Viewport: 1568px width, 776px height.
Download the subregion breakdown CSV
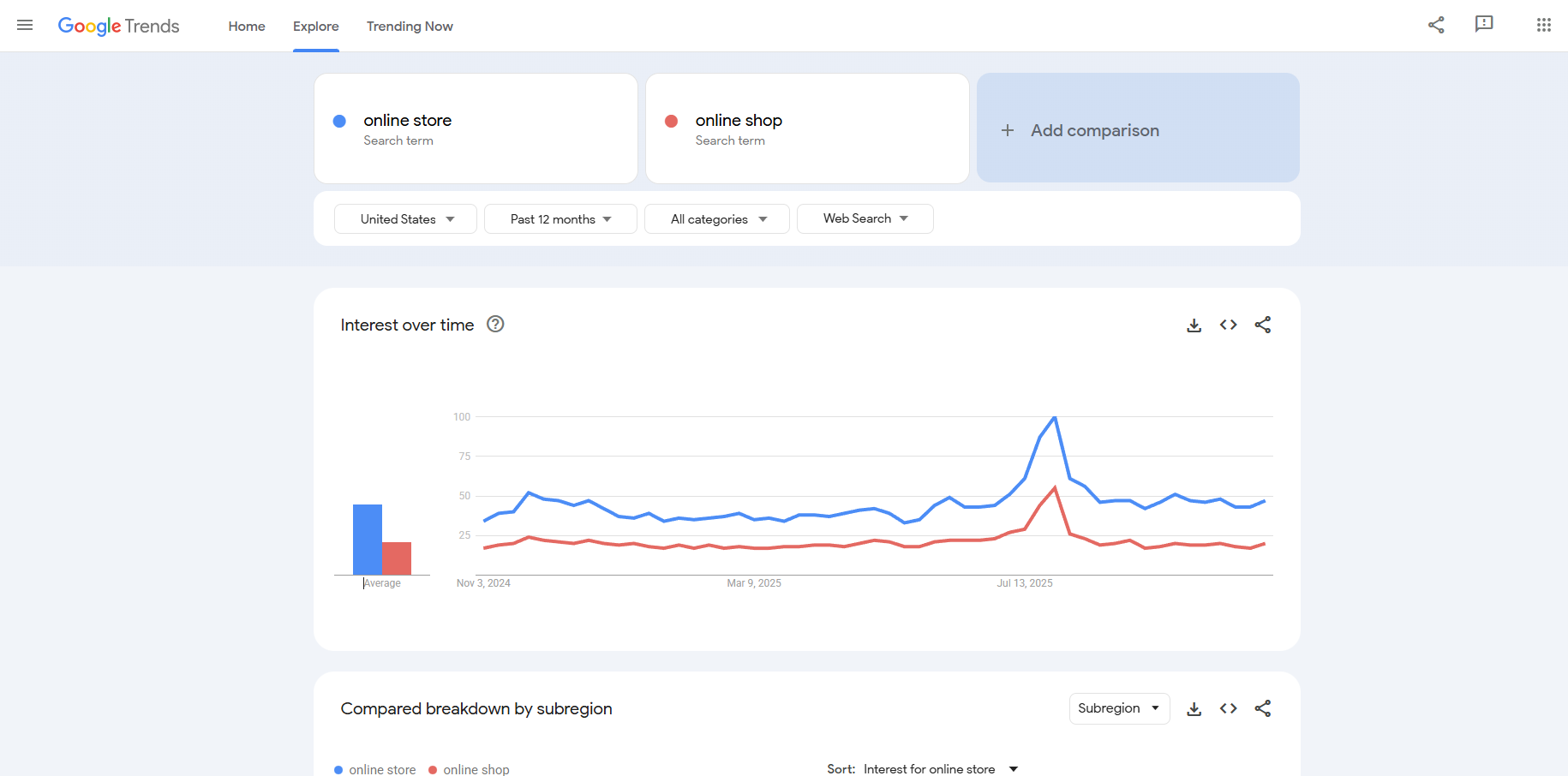pos(1194,709)
